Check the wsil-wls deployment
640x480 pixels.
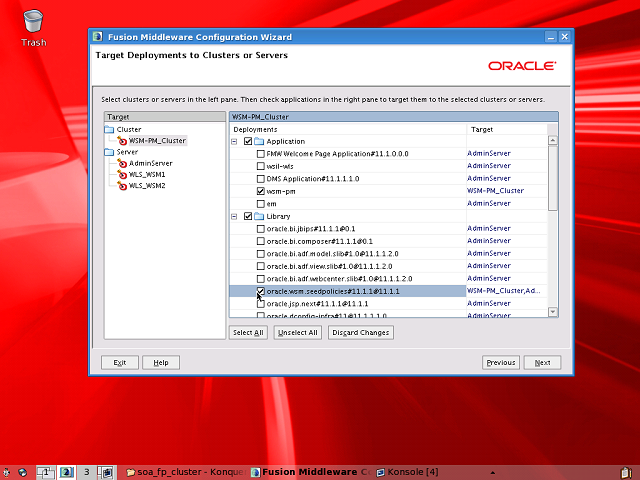pyautogui.click(x=260, y=166)
